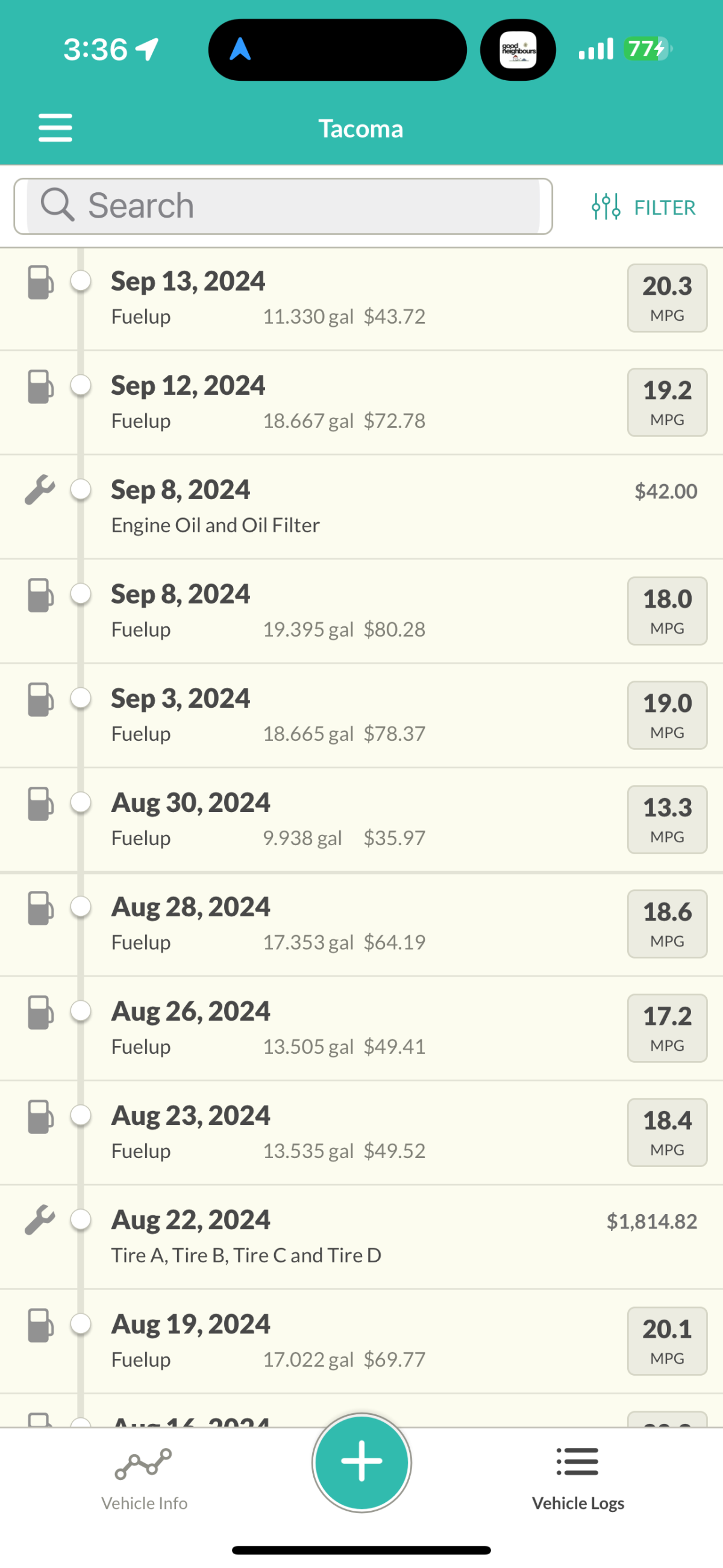Tap the green add entry plus button

click(361, 1461)
